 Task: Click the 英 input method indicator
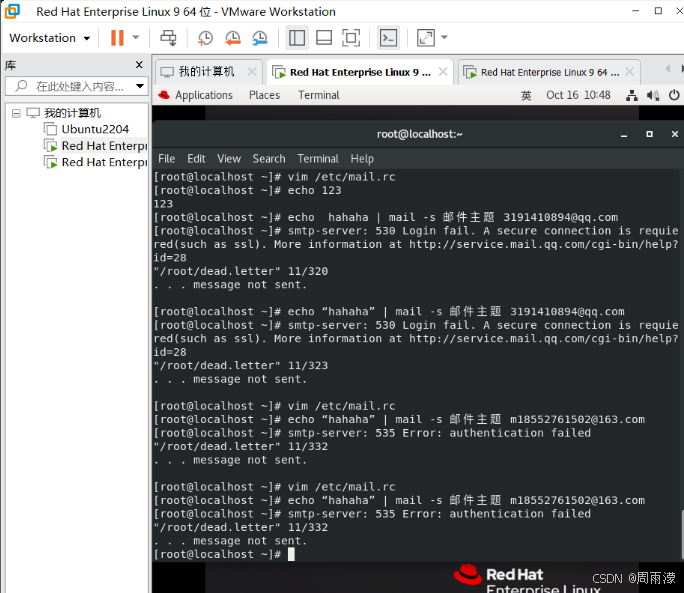pos(526,95)
